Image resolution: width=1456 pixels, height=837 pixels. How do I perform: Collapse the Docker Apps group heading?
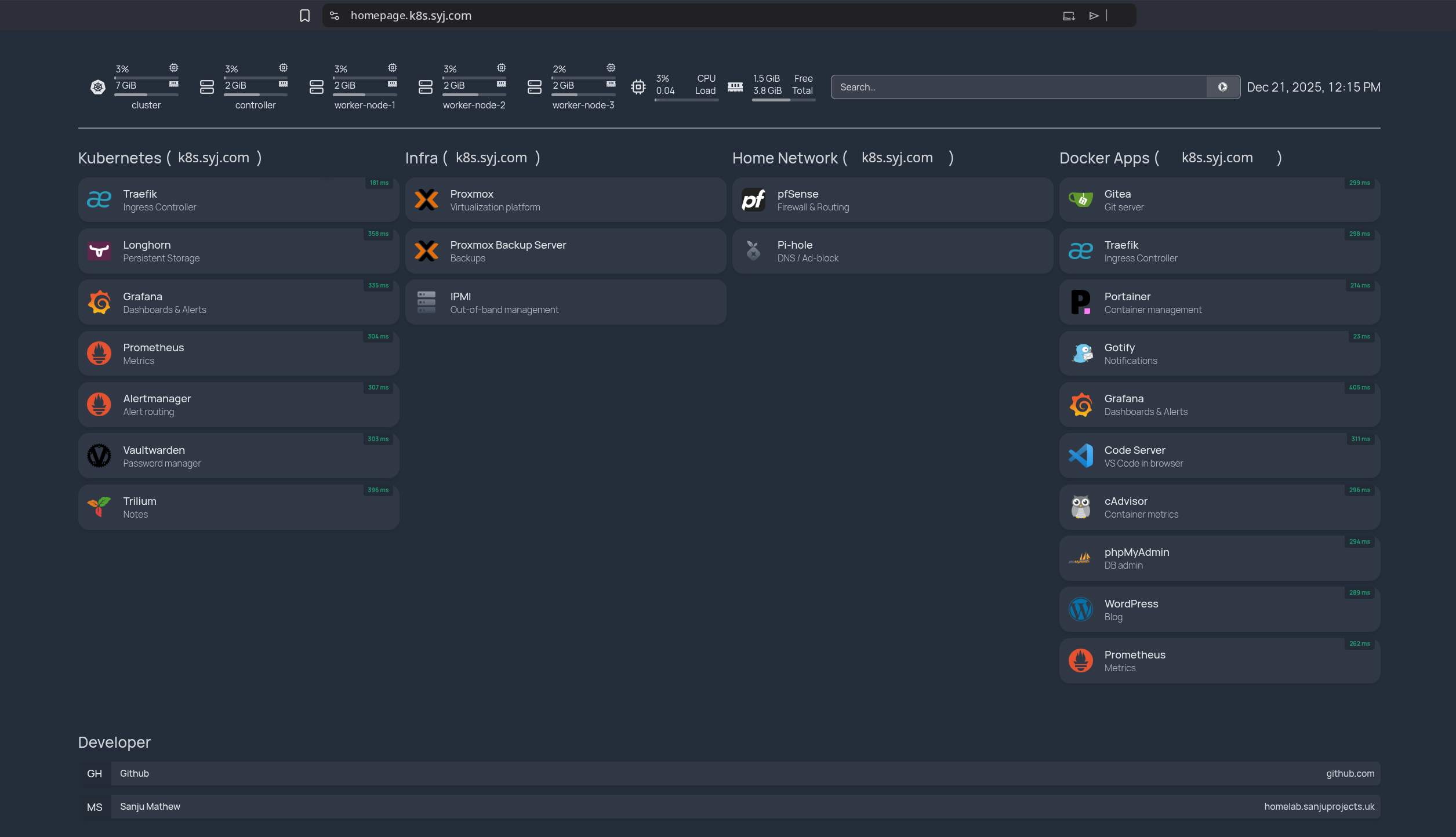coord(1103,158)
